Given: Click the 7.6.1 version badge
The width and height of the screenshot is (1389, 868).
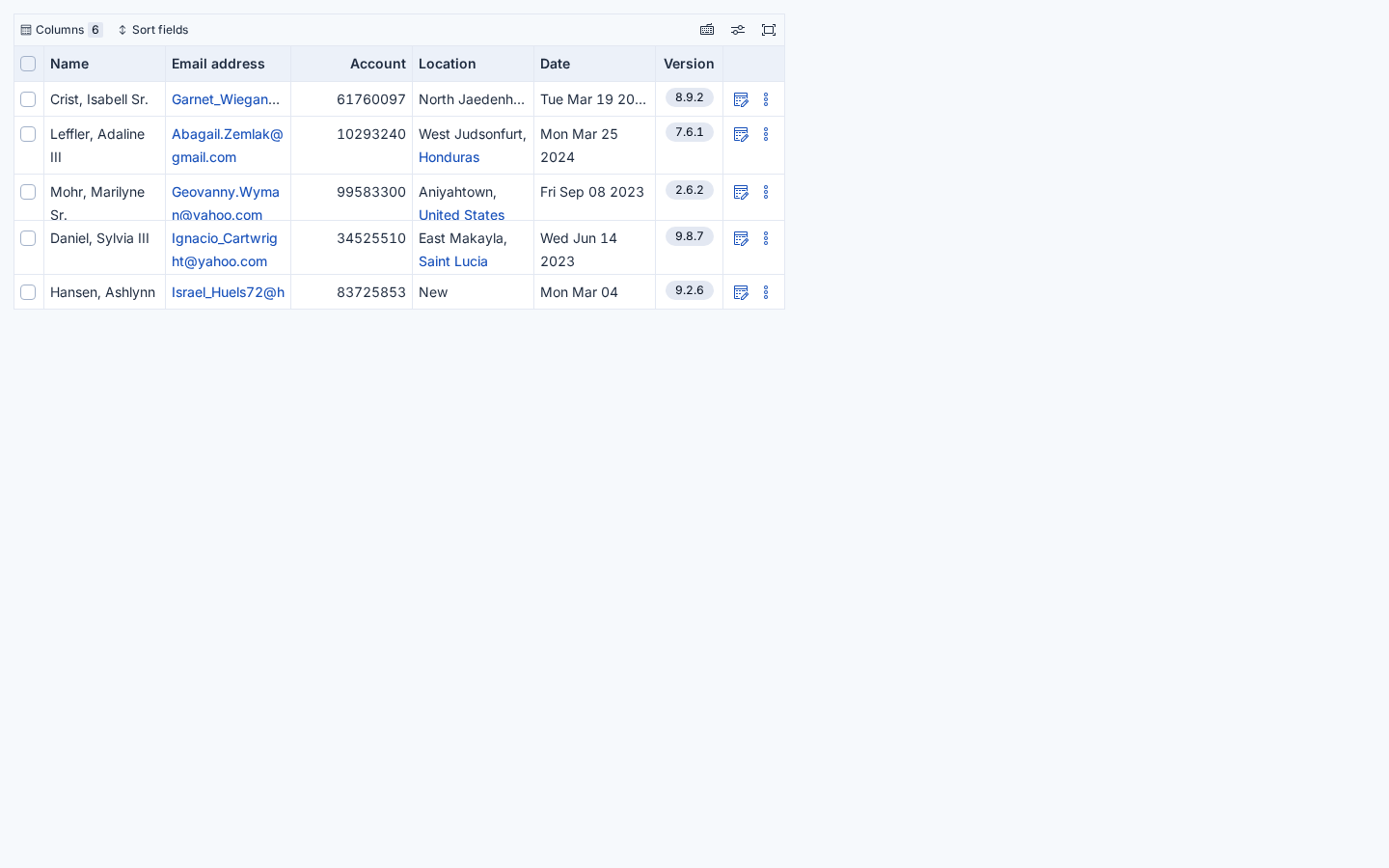Looking at the screenshot, I should 690,132.
